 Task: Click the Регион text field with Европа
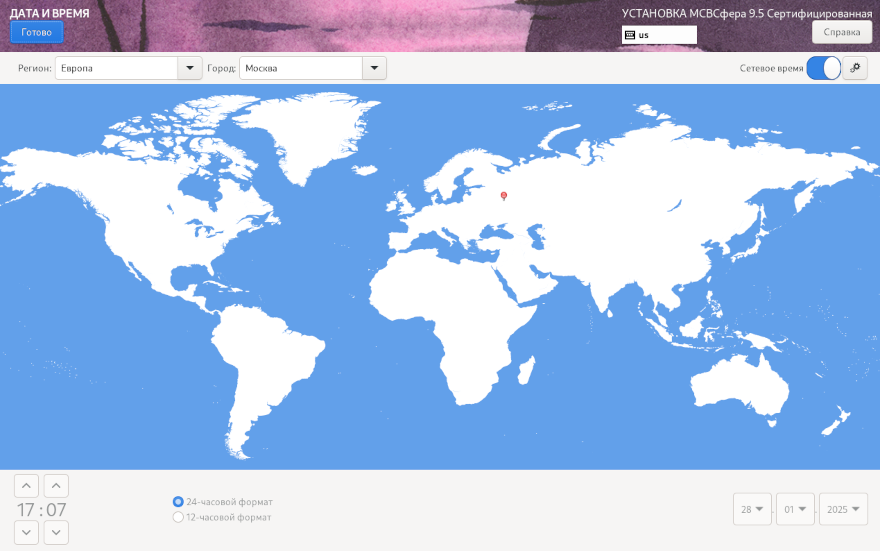[x=116, y=68]
